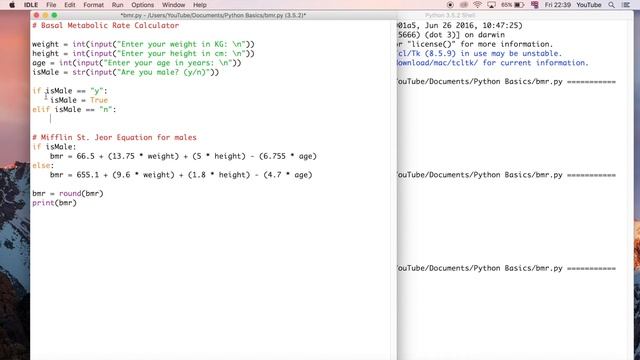This screenshot has width=640, height=360.
Task: Open the File menu
Action: pyautogui.click(x=51, y=5)
